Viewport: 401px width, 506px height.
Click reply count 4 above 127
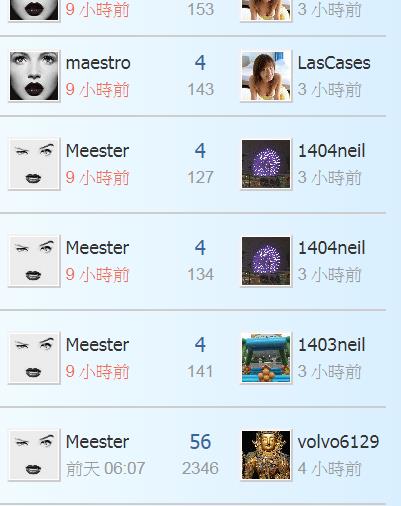(x=200, y=151)
